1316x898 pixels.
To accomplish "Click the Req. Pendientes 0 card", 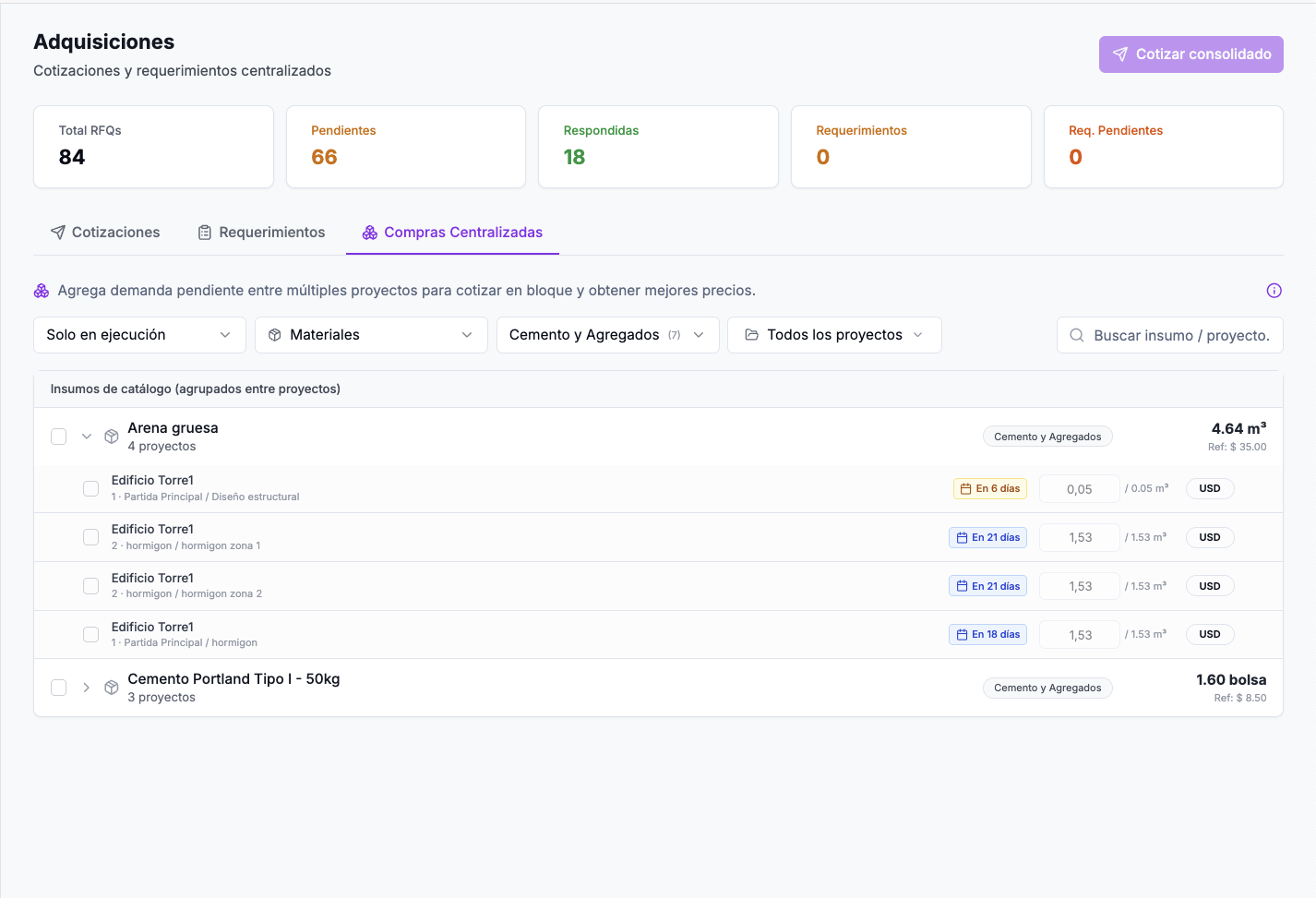I will point(1164,147).
